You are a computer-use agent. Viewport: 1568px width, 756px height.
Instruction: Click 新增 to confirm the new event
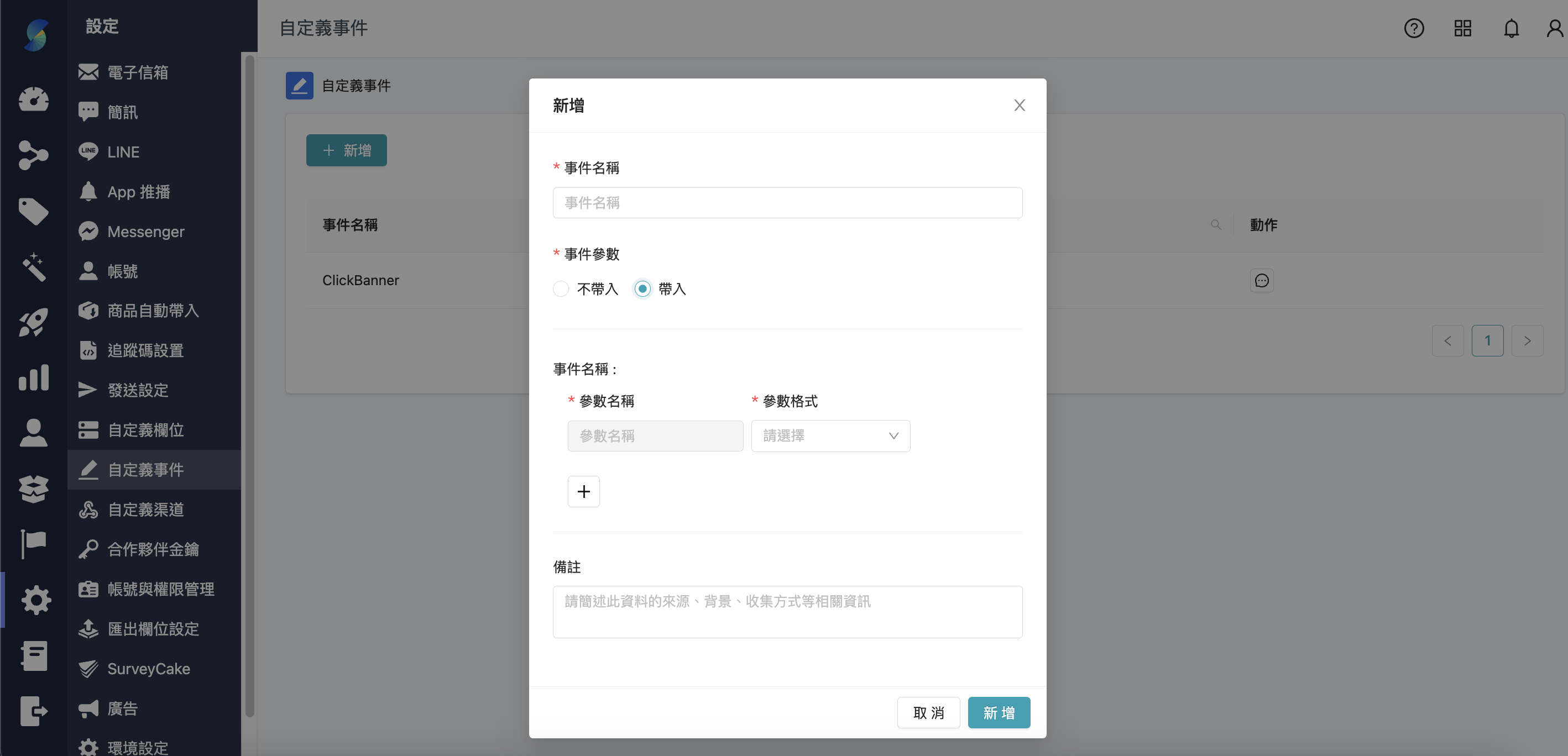999,712
